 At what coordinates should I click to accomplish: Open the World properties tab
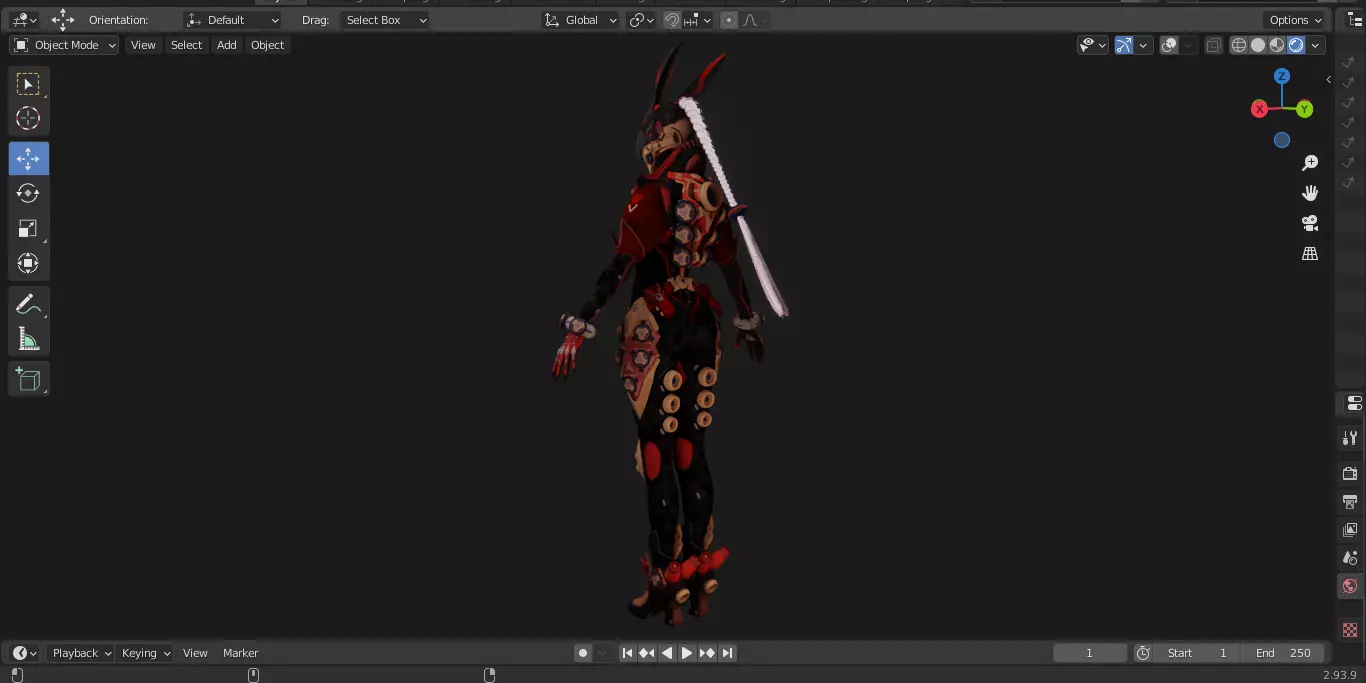click(1350, 586)
